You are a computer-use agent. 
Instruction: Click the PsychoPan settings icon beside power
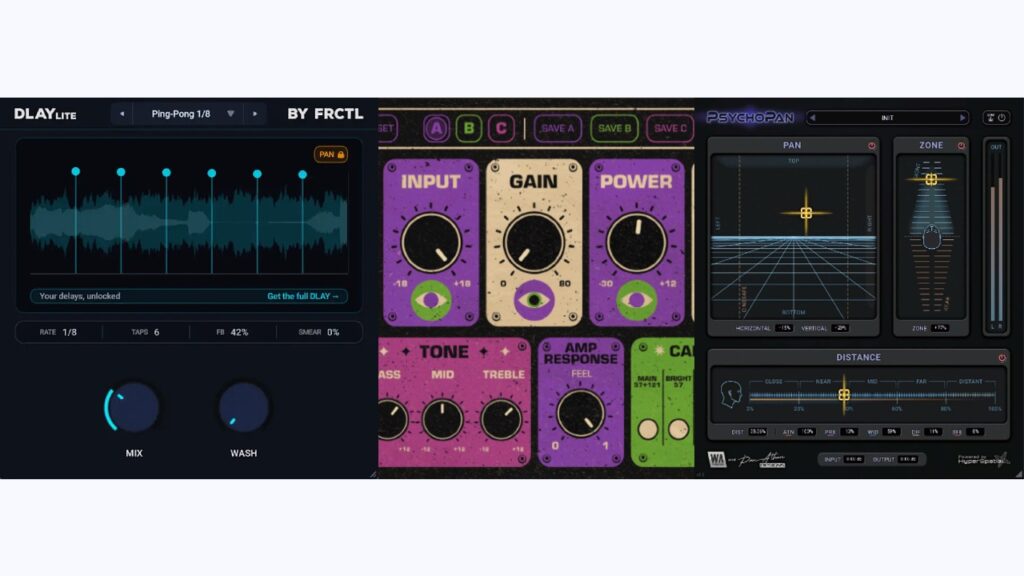[x=991, y=118]
